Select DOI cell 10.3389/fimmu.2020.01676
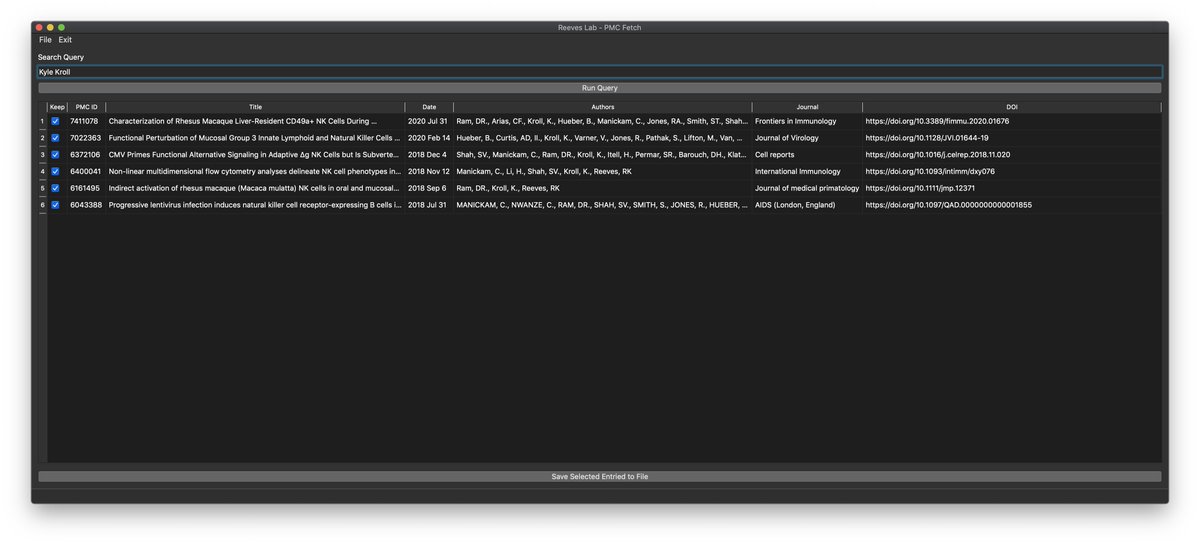This screenshot has height=545, width=1200. point(1012,121)
